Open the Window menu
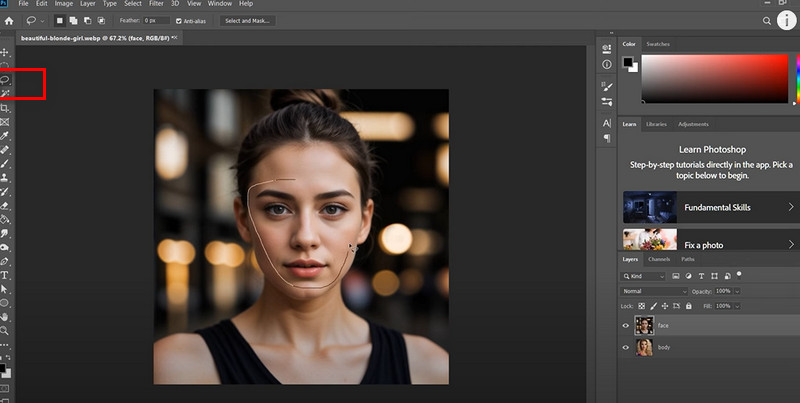 tap(220, 4)
